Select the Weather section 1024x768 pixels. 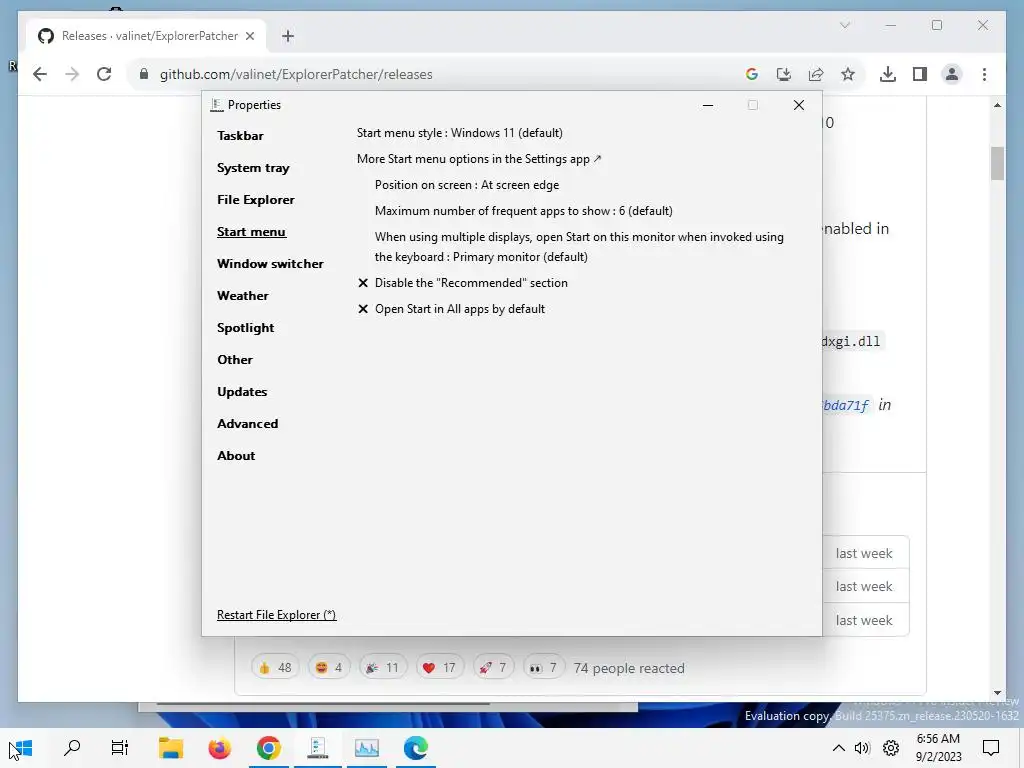[243, 296]
